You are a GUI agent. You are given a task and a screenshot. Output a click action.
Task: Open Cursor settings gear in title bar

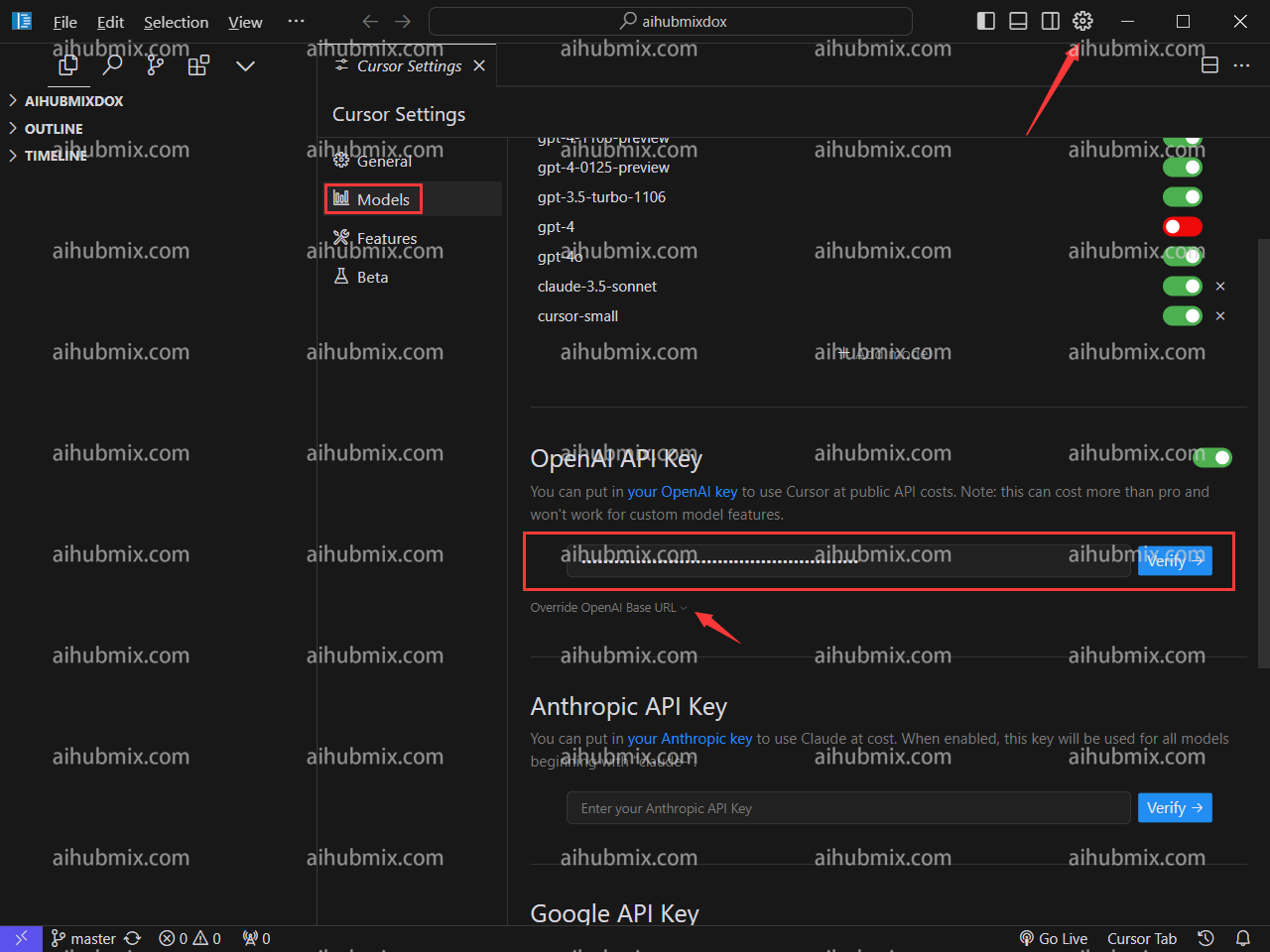tap(1082, 21)
